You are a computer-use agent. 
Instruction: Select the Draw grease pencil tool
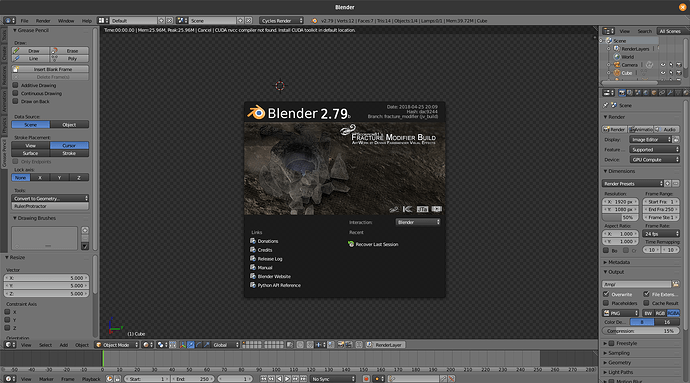click(30, 51)
